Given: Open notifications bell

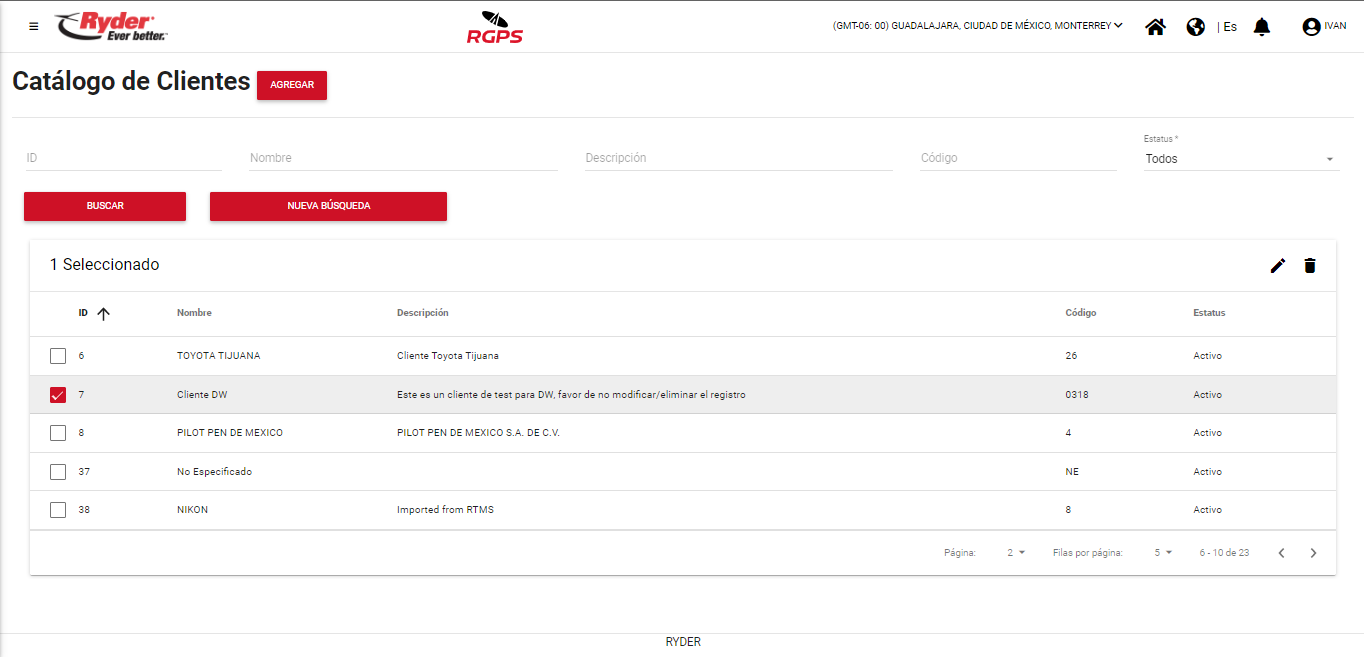Looking at the screenshot, I should click(1262, 27).
